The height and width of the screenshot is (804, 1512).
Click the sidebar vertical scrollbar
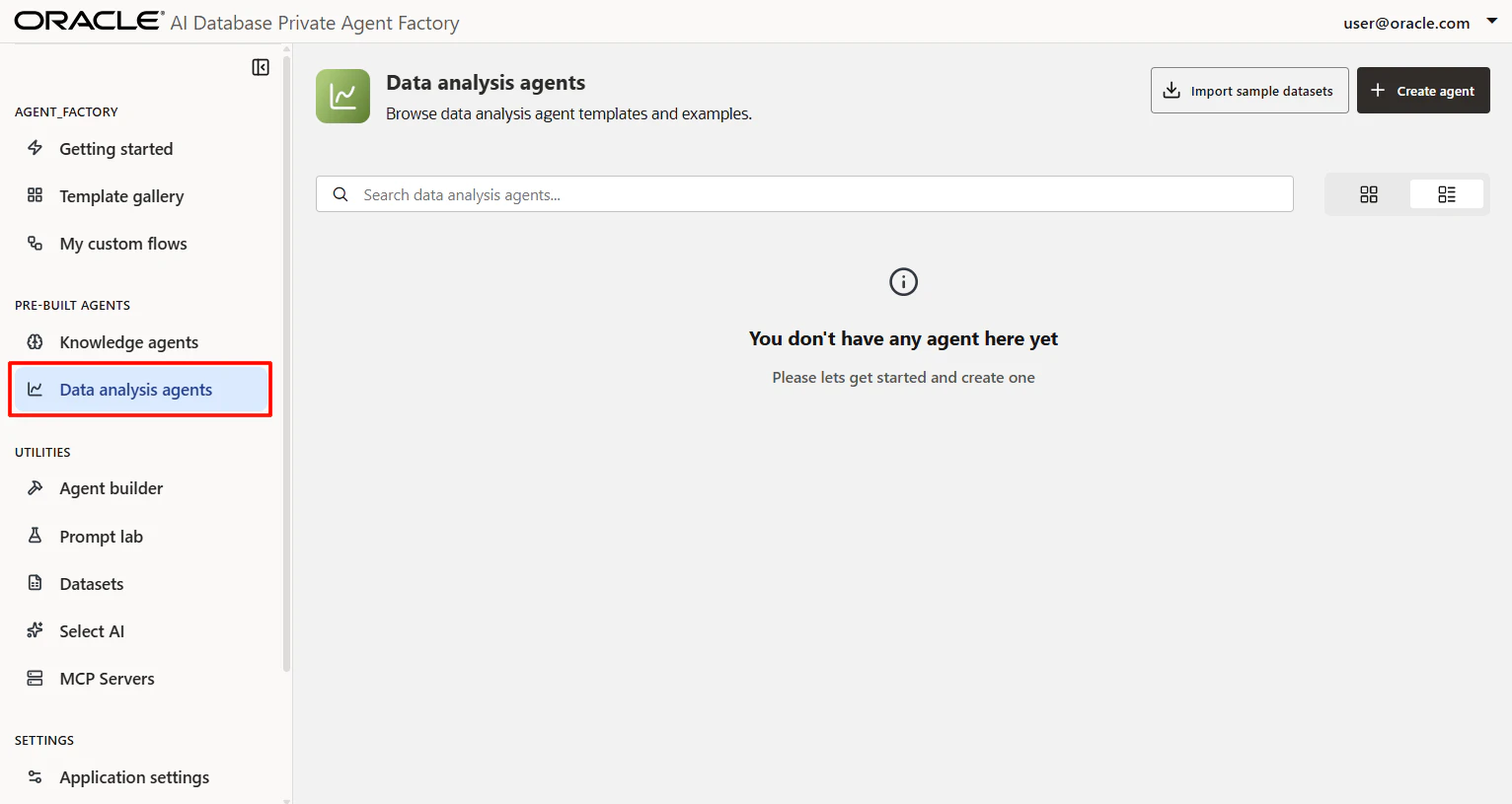tap(286, 365)
